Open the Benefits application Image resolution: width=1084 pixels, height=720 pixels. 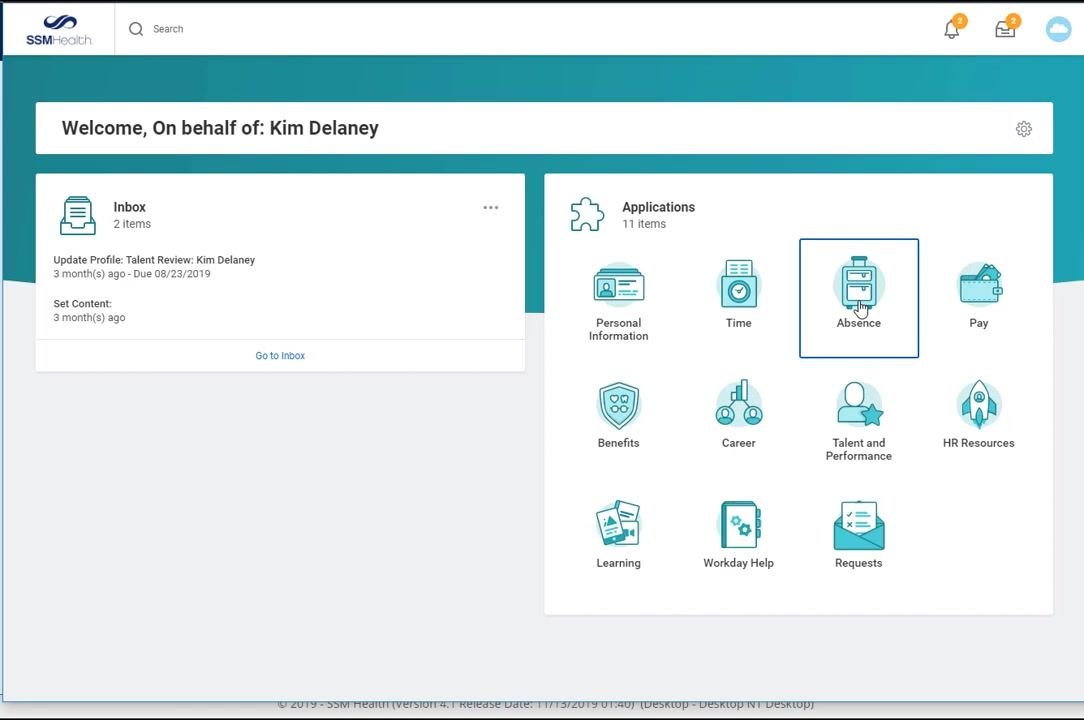[x=618, y=415]
